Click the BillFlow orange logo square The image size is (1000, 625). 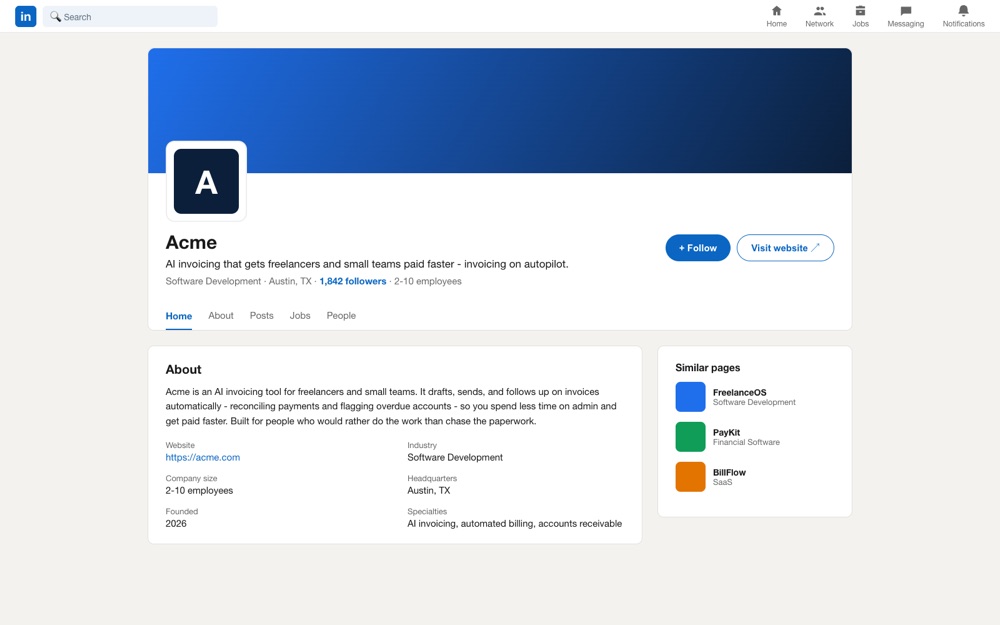coord(690,477)
